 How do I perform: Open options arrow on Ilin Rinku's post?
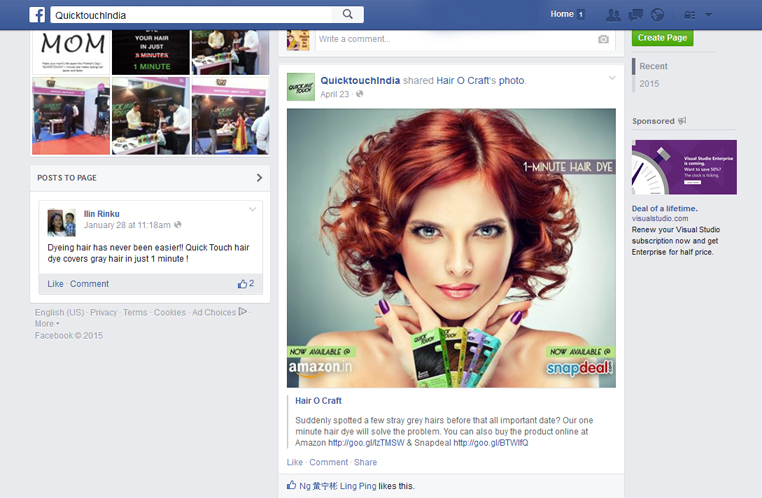253,210
